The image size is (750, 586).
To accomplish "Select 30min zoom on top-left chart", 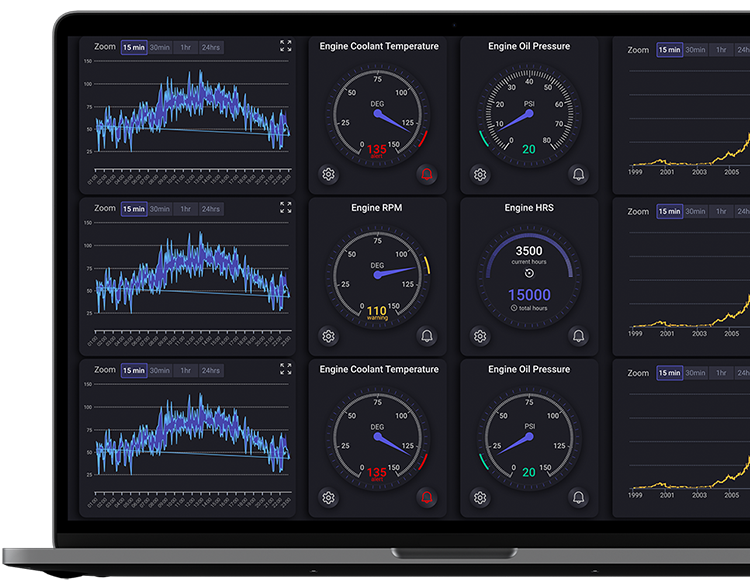I will coord(160,47).
